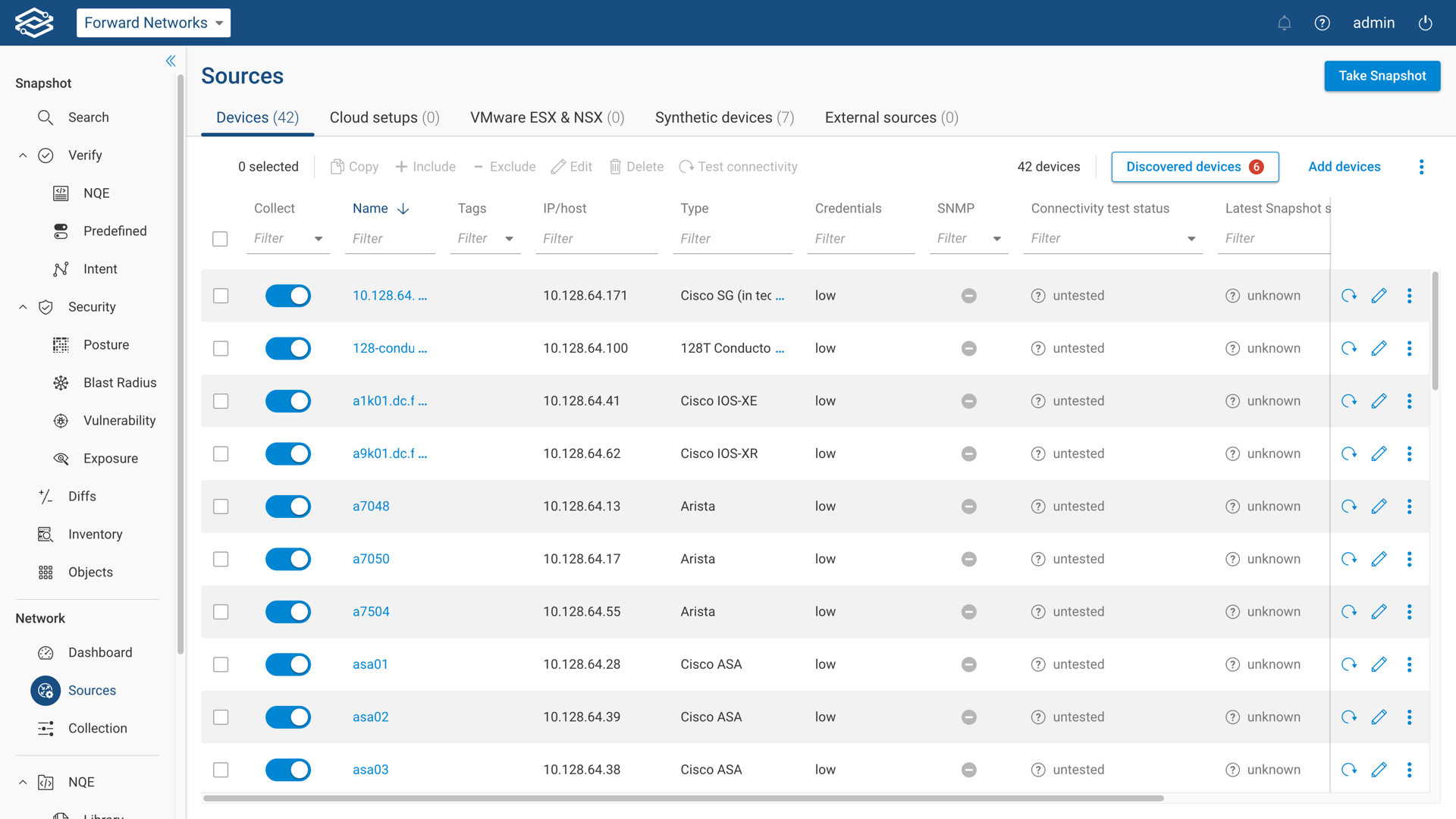Screen dimensions: 1456x819
Task: Open the Collect column filter dropdown
Action: 319,238
